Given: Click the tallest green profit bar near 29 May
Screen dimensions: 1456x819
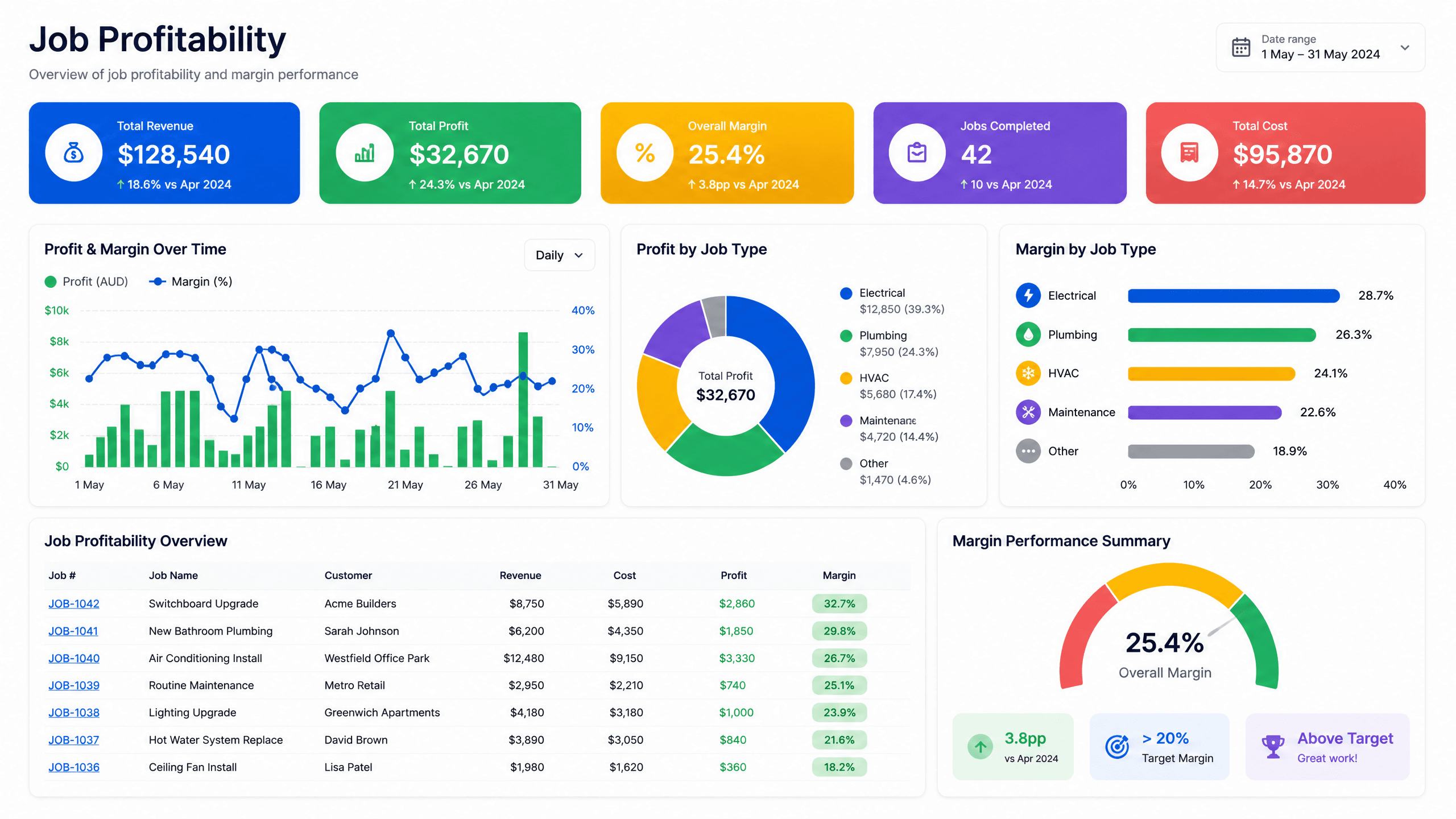Looking at the screenshot, I should (x=523, y=399).
